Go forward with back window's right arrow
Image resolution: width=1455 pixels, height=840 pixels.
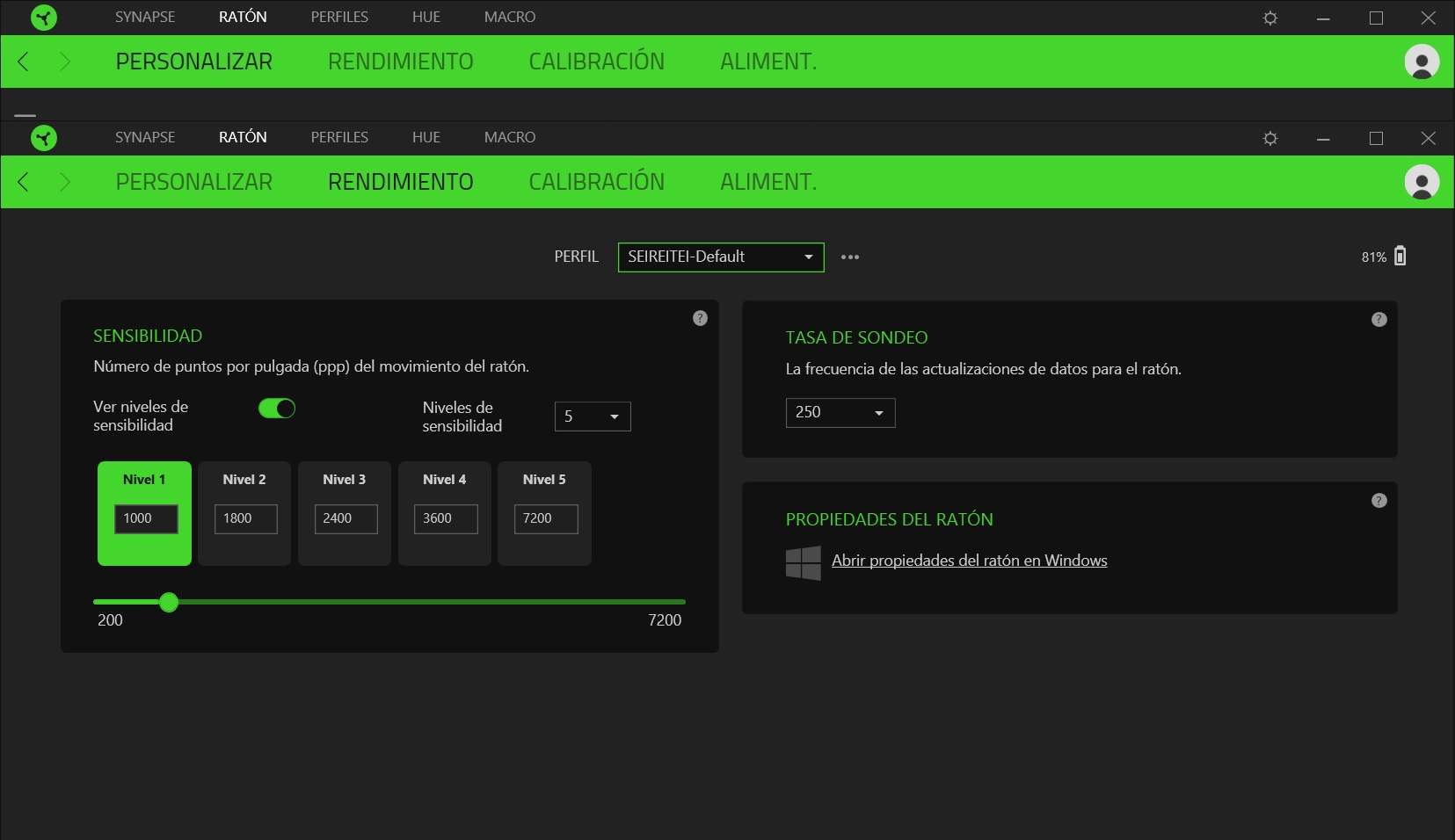[64, 62]
